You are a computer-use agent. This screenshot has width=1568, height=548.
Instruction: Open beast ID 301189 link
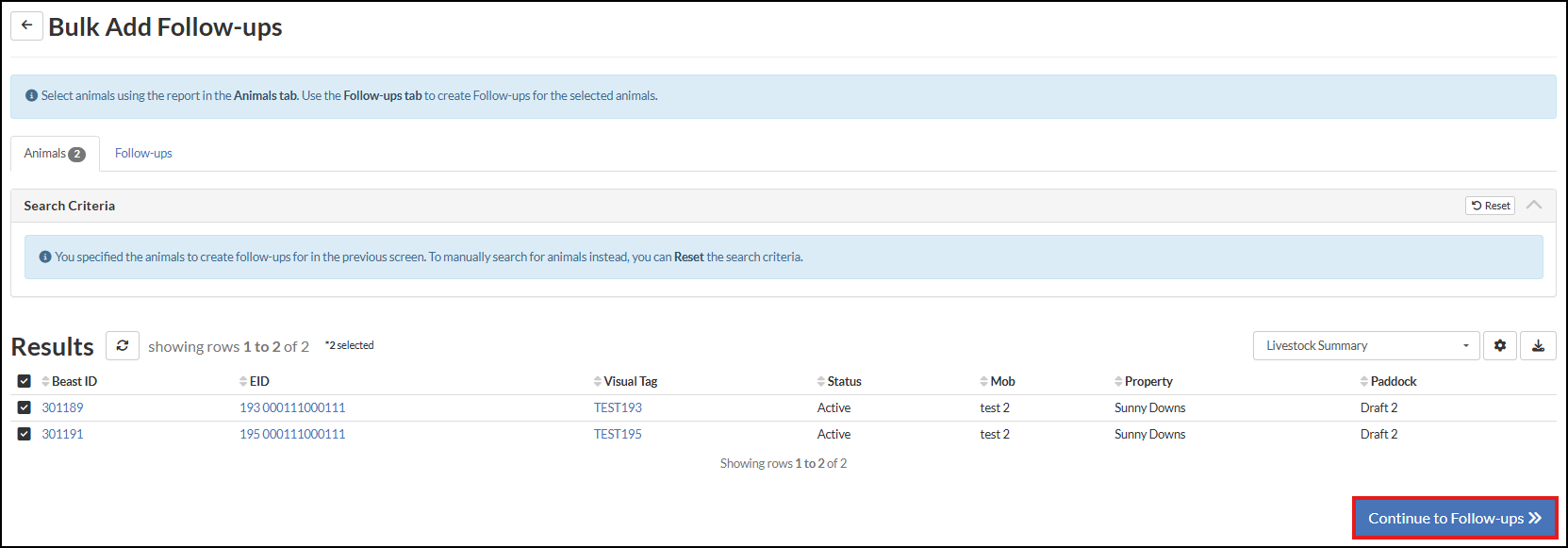[x=62, y=407]
